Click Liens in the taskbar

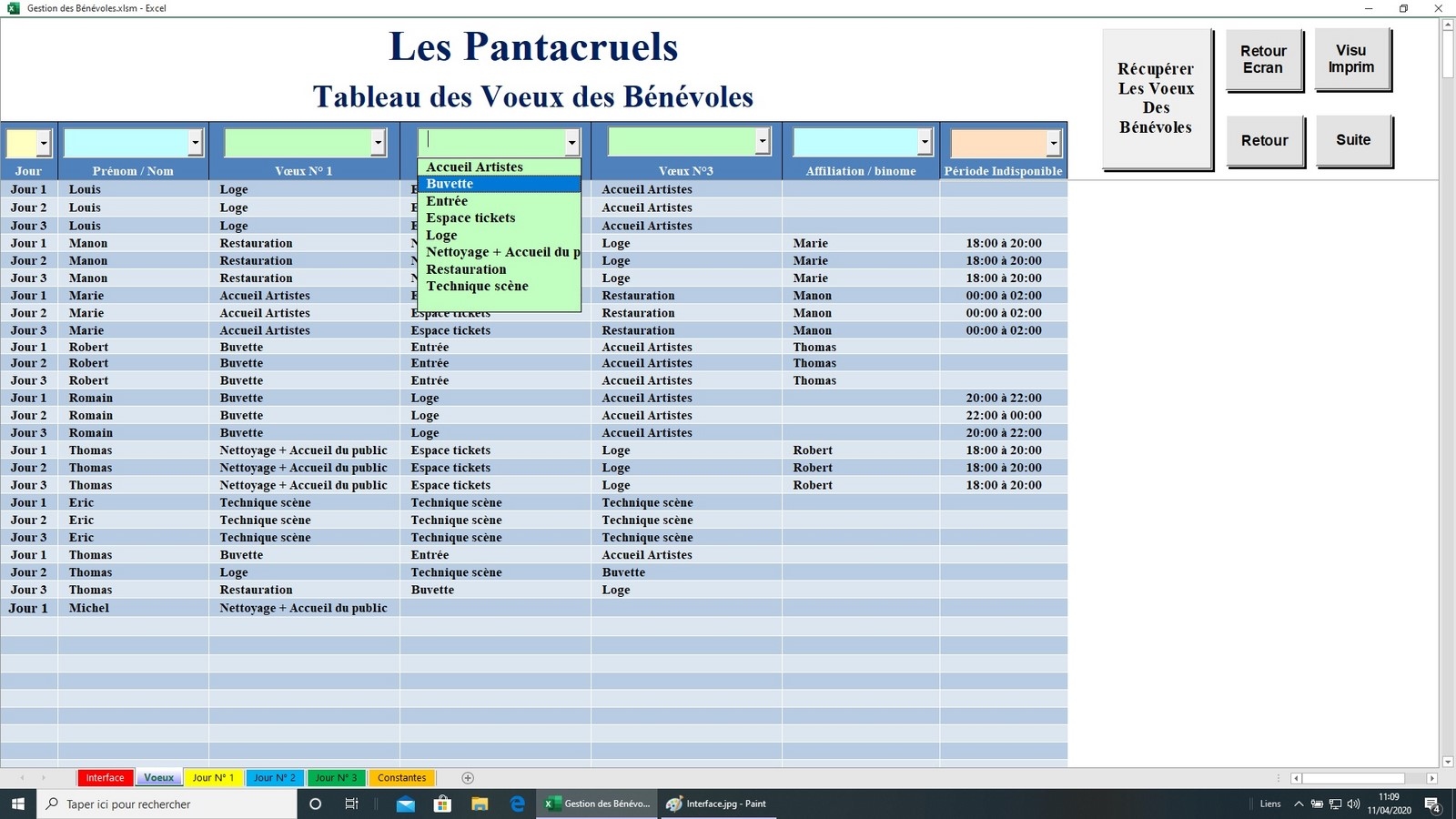1270,804
